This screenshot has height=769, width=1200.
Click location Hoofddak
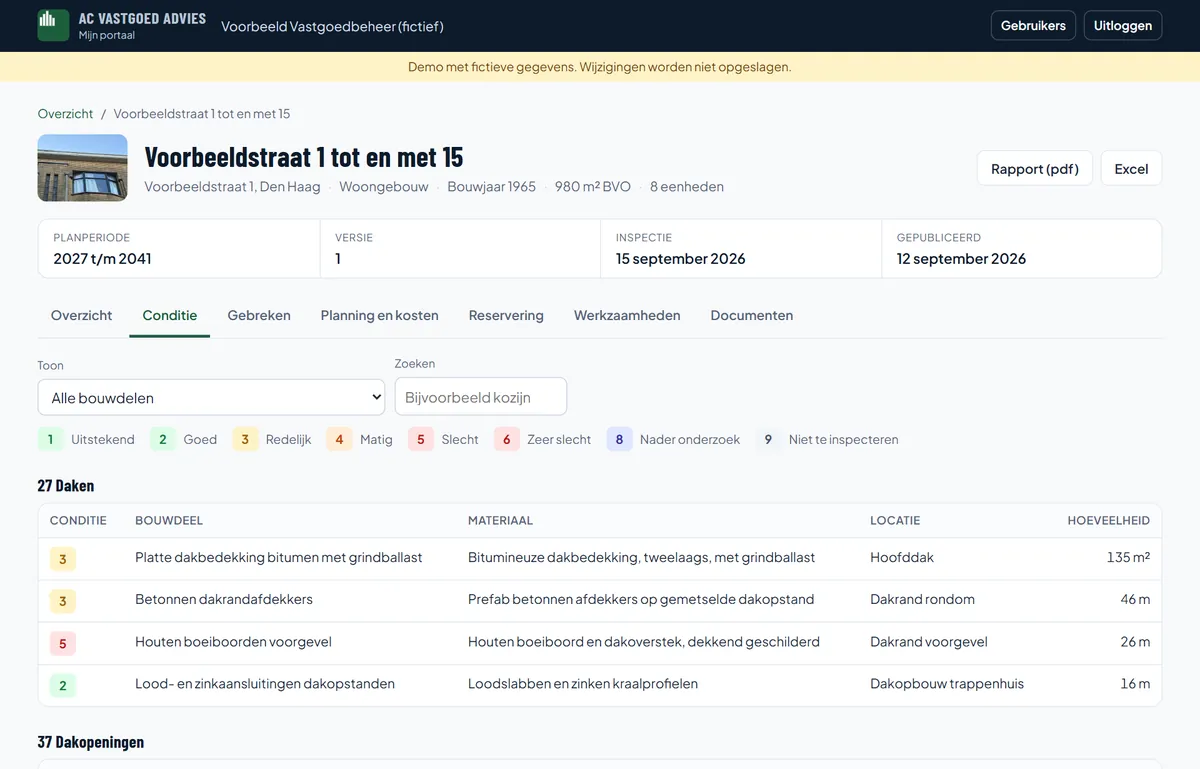pos(902,558)
